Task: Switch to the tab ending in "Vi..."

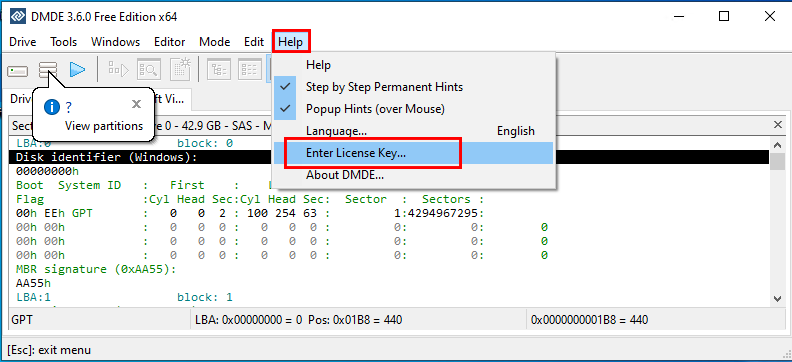Action: 172,99
